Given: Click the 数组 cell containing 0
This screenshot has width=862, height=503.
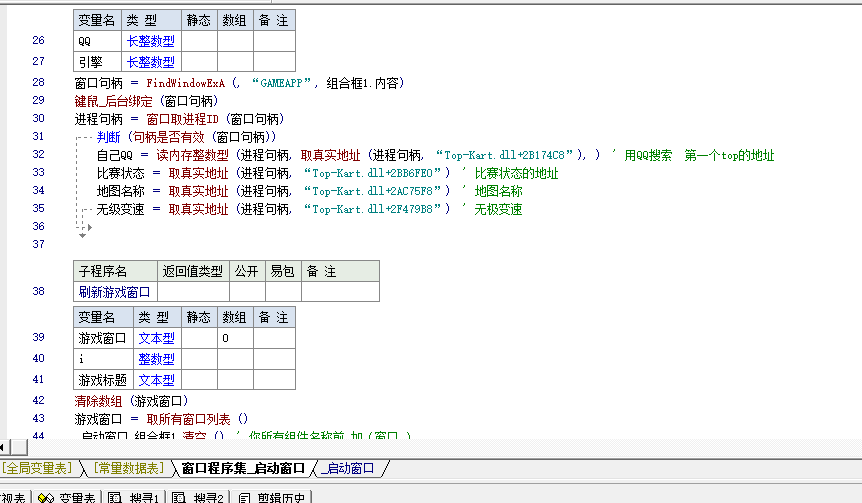Looking at the screenshot, I should [235, 338].
